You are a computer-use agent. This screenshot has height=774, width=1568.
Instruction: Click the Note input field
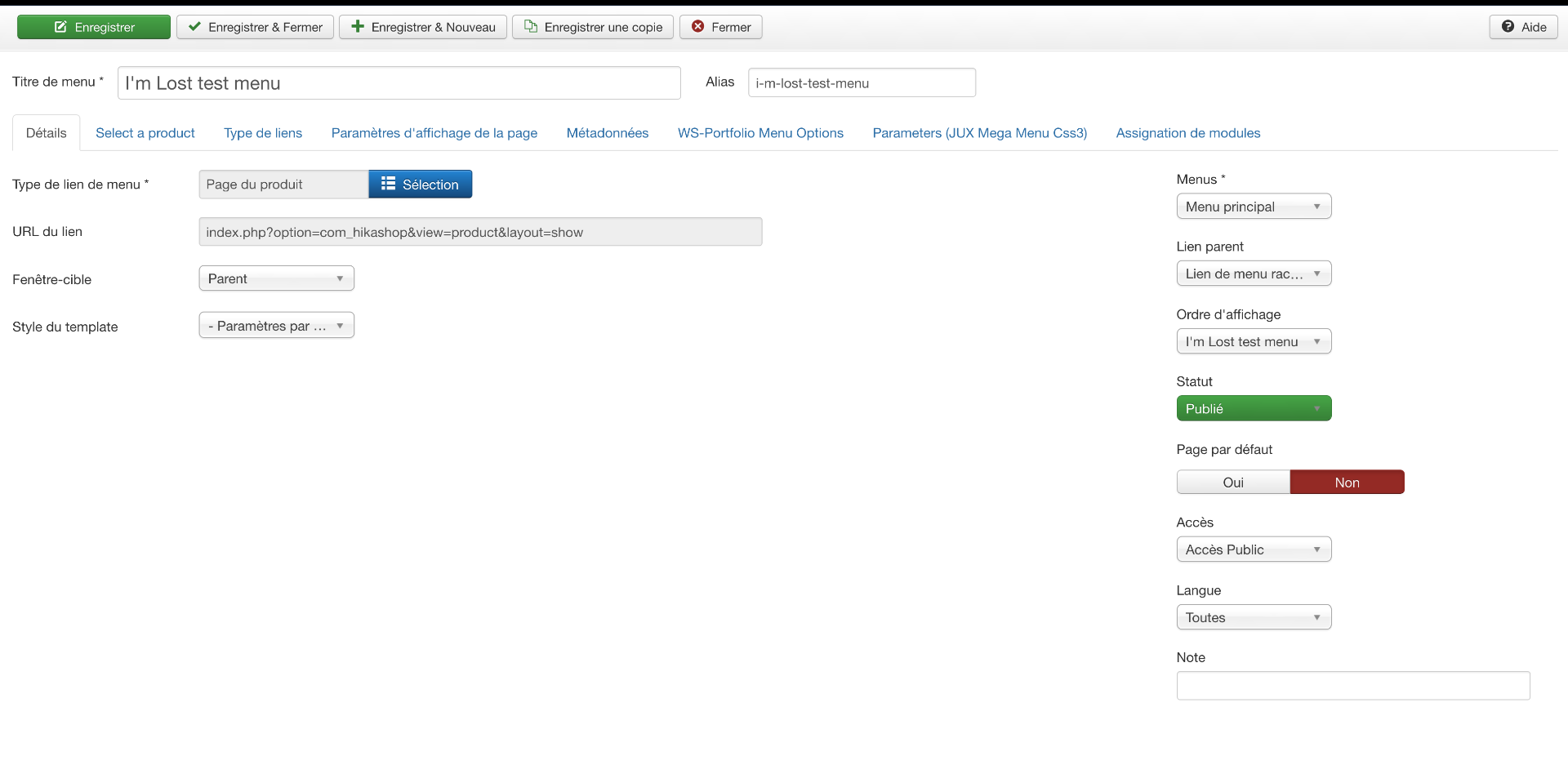pos(1353,686)
